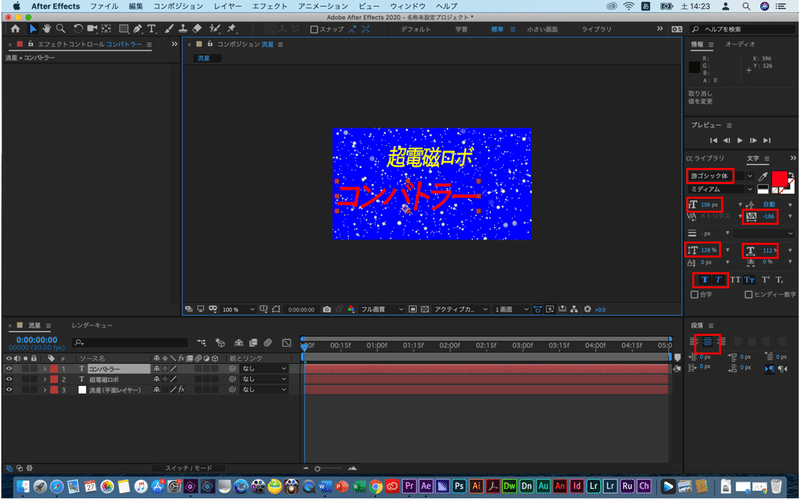This screenshot has width=800, height=499.
Task: Open the viewer magnification 100 % dropdown
Action: 238,309
